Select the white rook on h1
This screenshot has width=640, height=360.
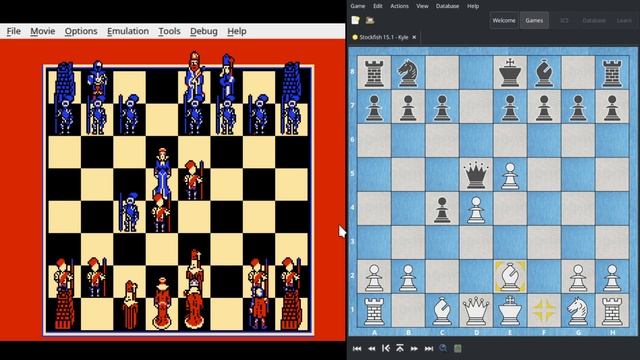pos(612,311)
